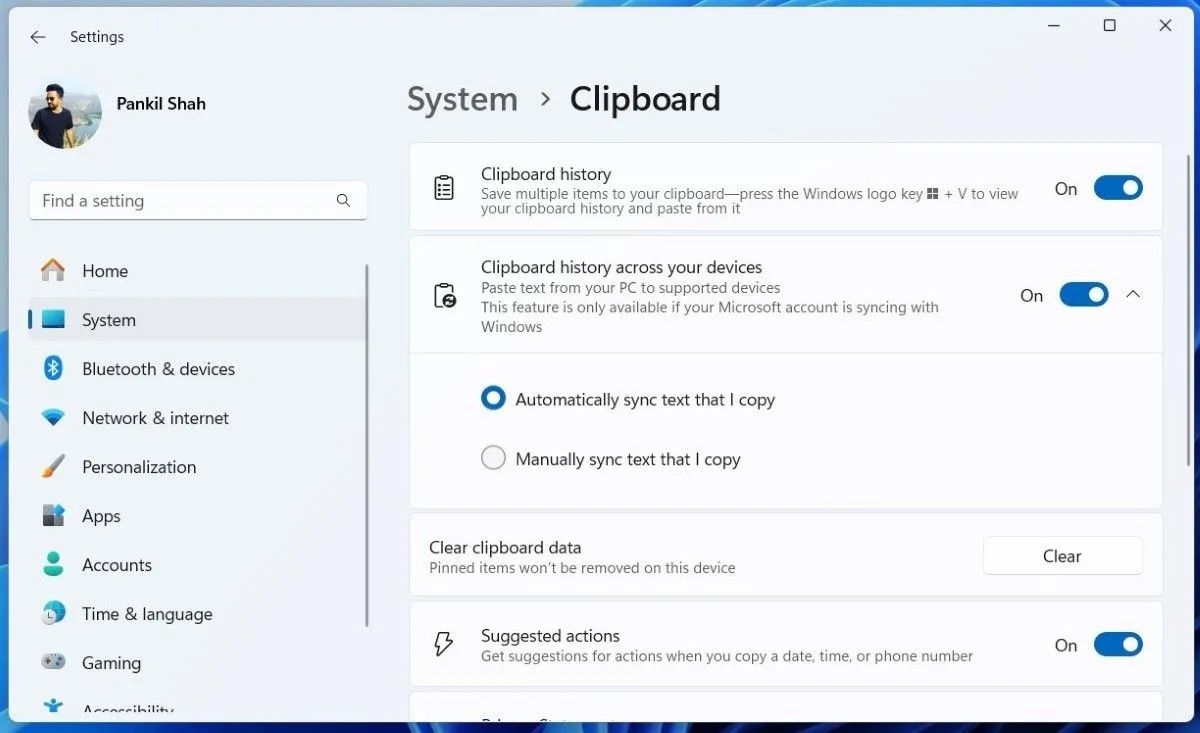Click the back arrow in Settings
Image resolution: width=1200 pixels, height=733 pixels.
(x=37, y=37)
